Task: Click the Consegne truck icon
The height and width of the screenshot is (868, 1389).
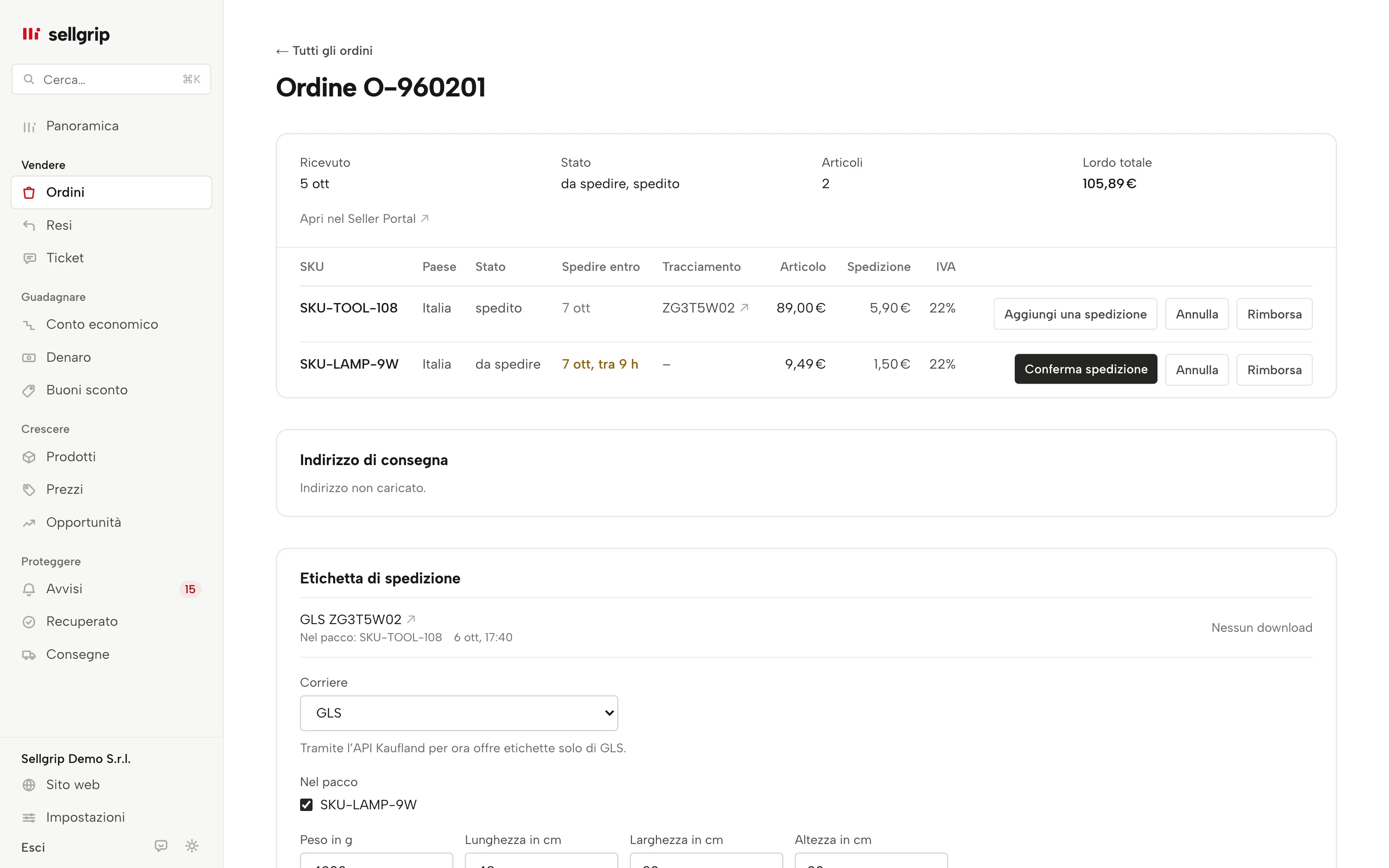Action: pyautogui.click(x=29, y=655)
